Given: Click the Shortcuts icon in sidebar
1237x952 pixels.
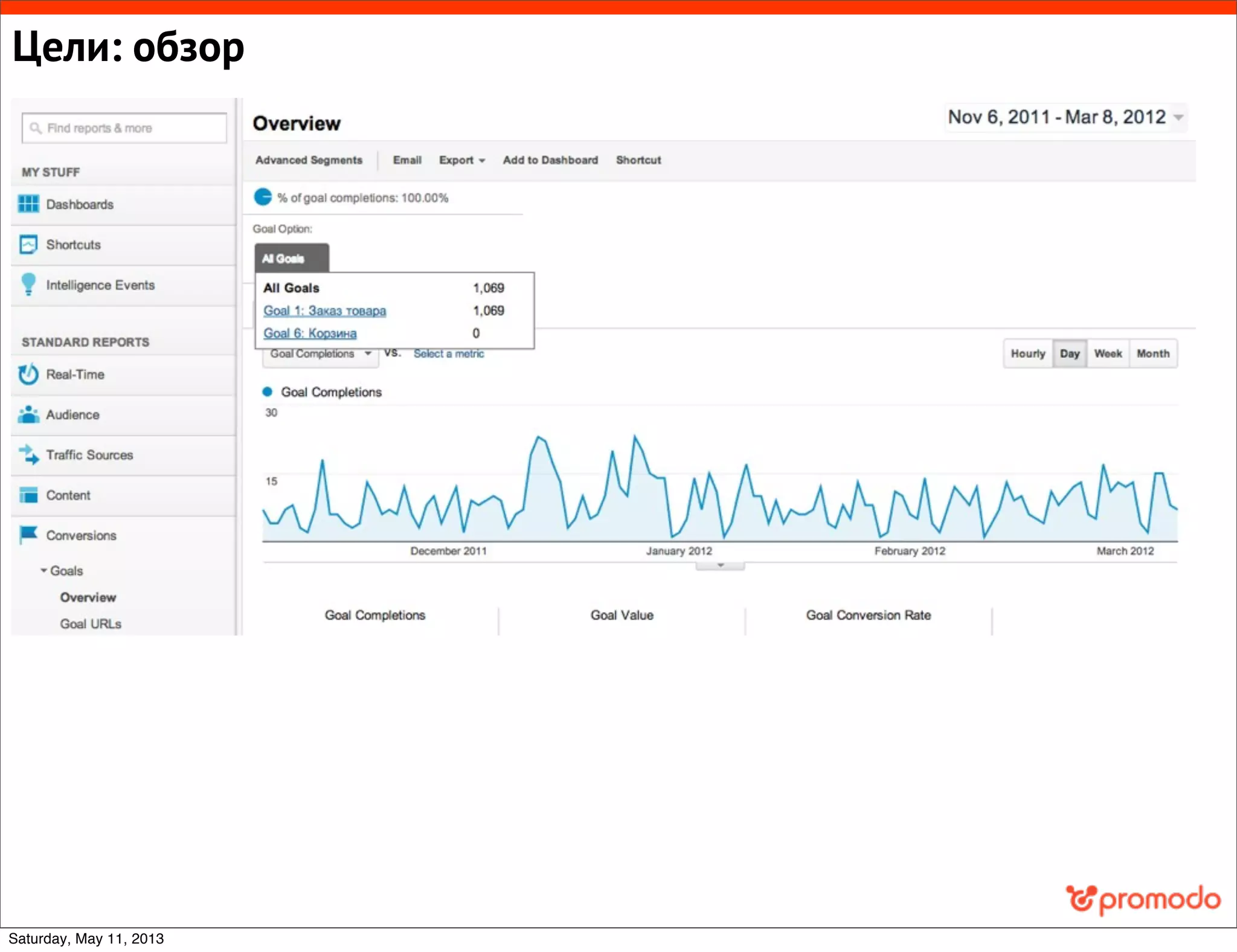Looking at the screenshot, I should (28, 245).
